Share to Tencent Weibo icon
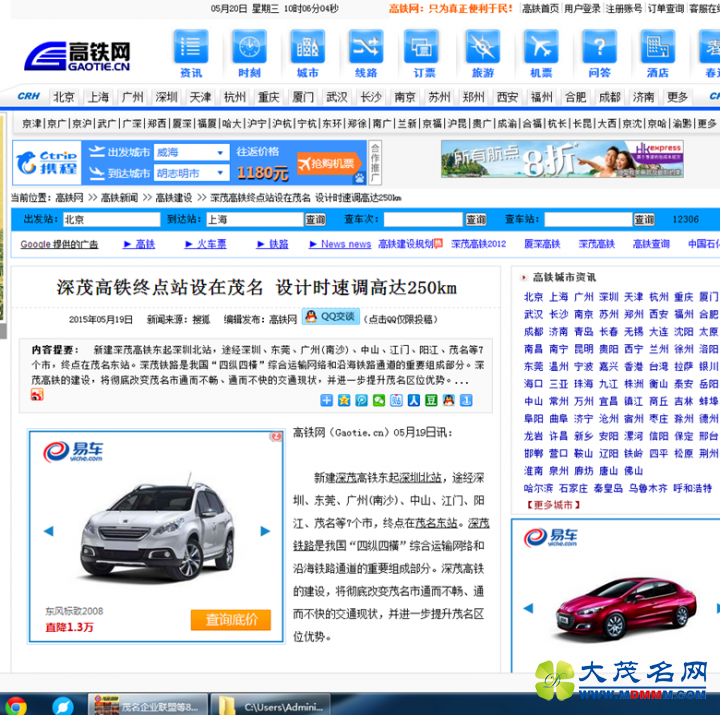 pyautogui.click(x=361, y=400)
